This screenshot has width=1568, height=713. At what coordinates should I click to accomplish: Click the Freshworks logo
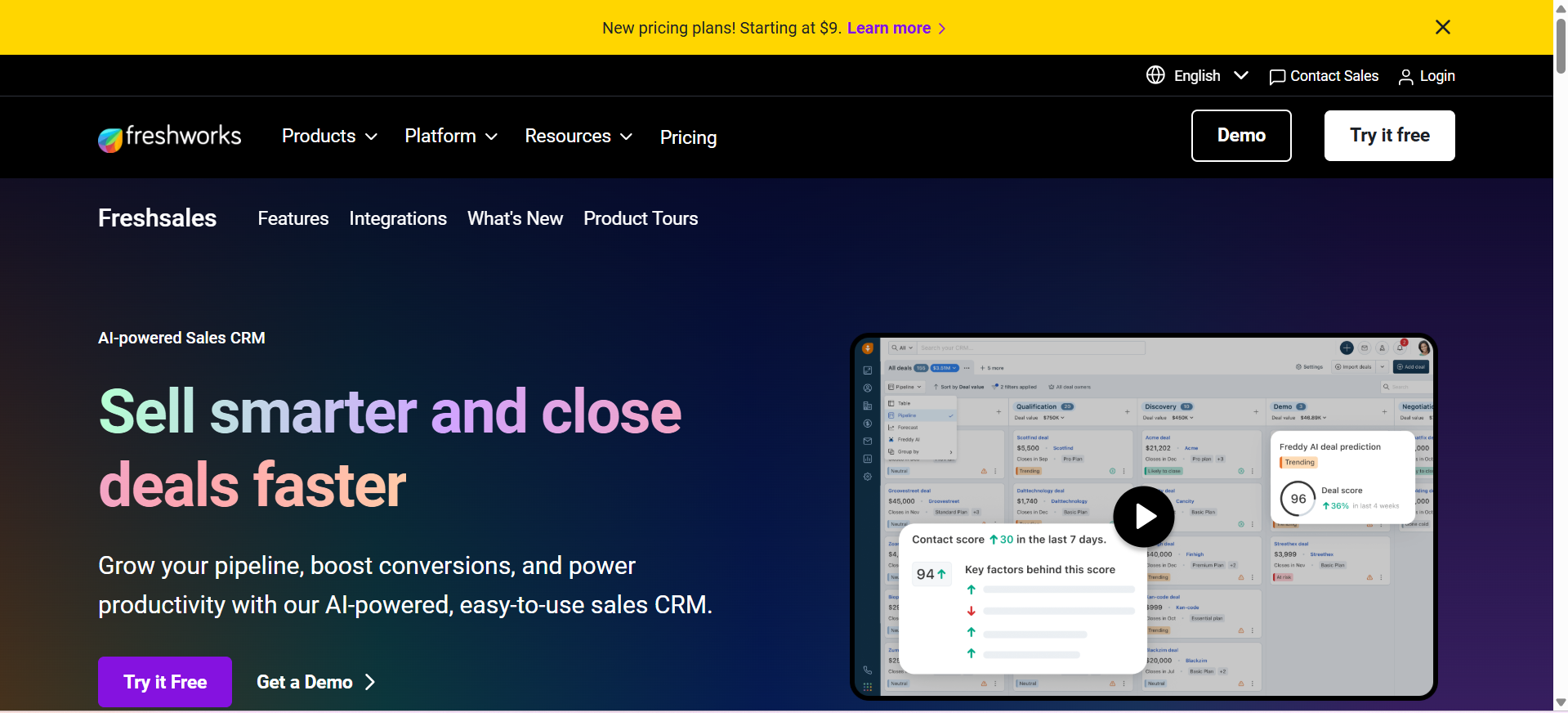(x=169, y=137)
